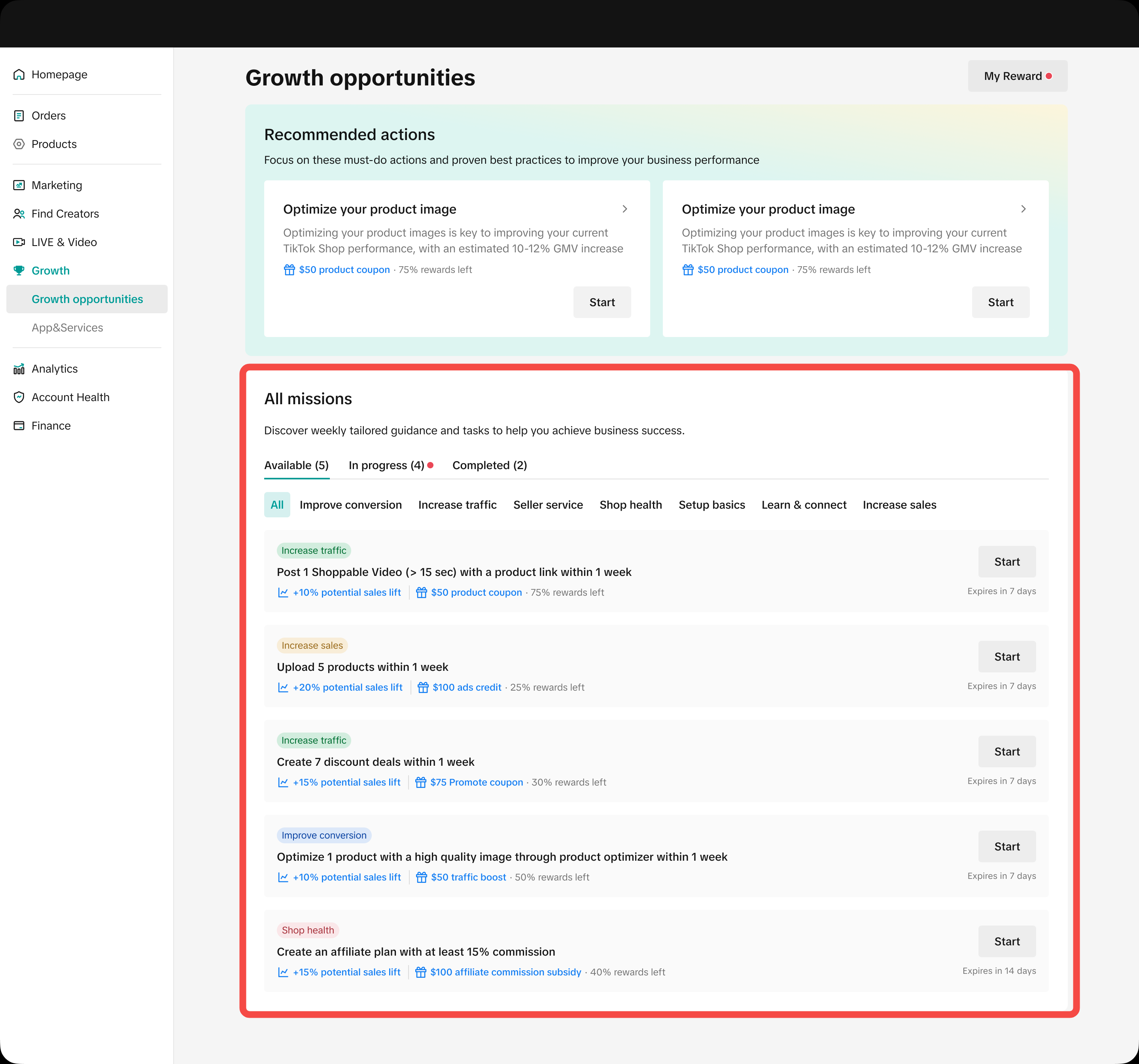Click the Account Health shield icon
Viewport: 1139px width, 1064px height.
point(19,397)
